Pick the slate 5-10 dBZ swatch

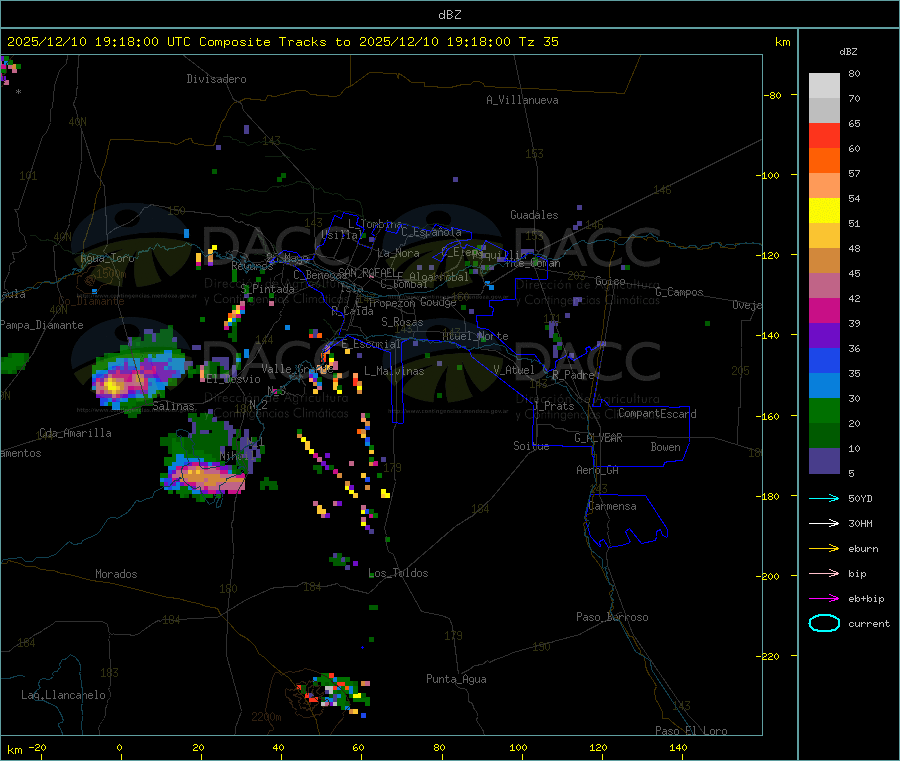click(824, 461)
